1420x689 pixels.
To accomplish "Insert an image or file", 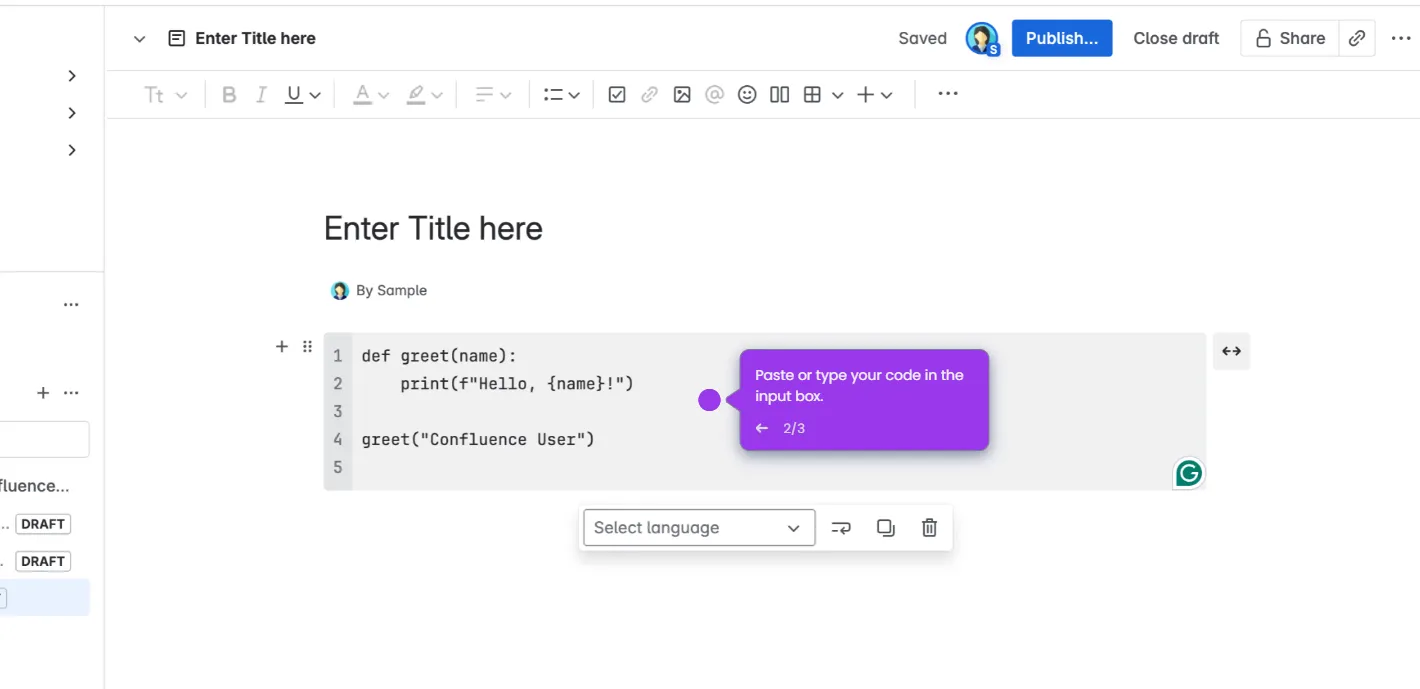I will coord(682,95).
